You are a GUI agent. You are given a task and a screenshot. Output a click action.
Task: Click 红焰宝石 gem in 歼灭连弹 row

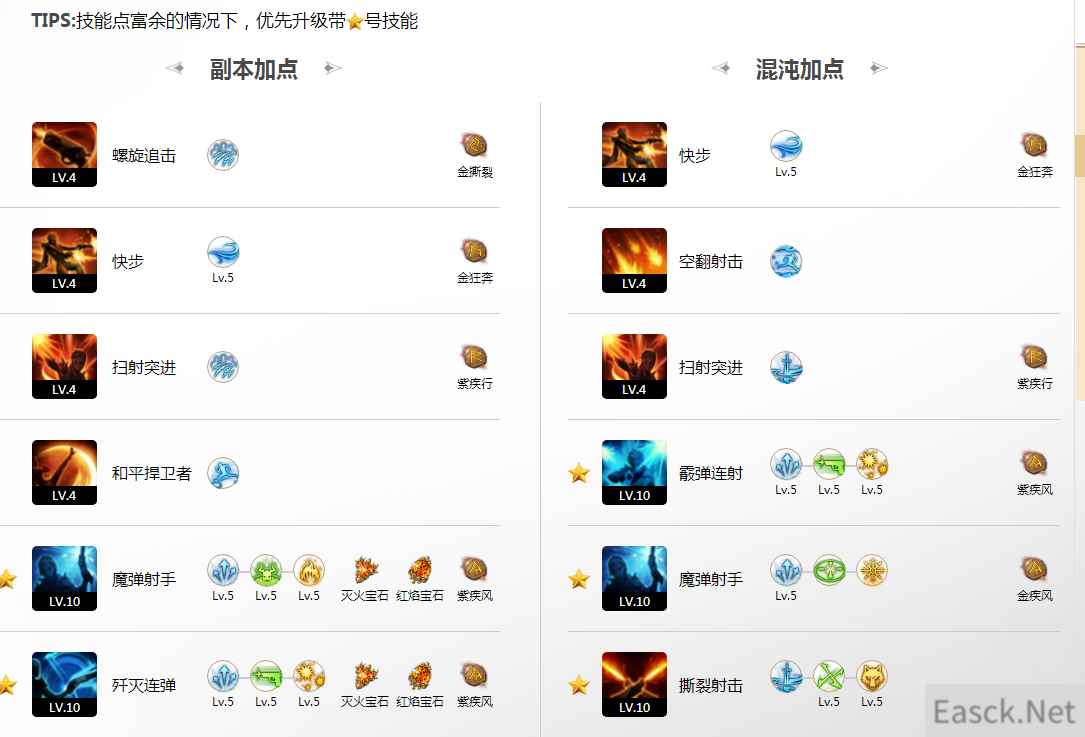point(419,675)
